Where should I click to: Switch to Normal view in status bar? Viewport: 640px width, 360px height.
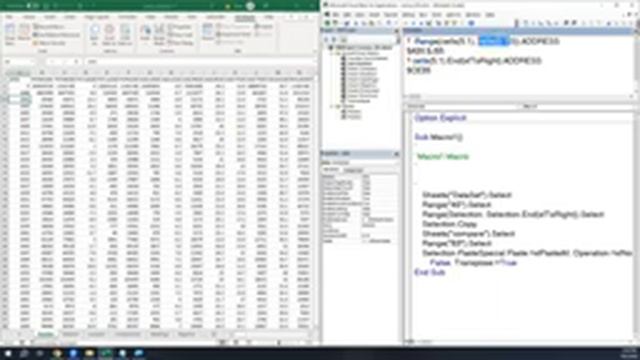point(223,342)
